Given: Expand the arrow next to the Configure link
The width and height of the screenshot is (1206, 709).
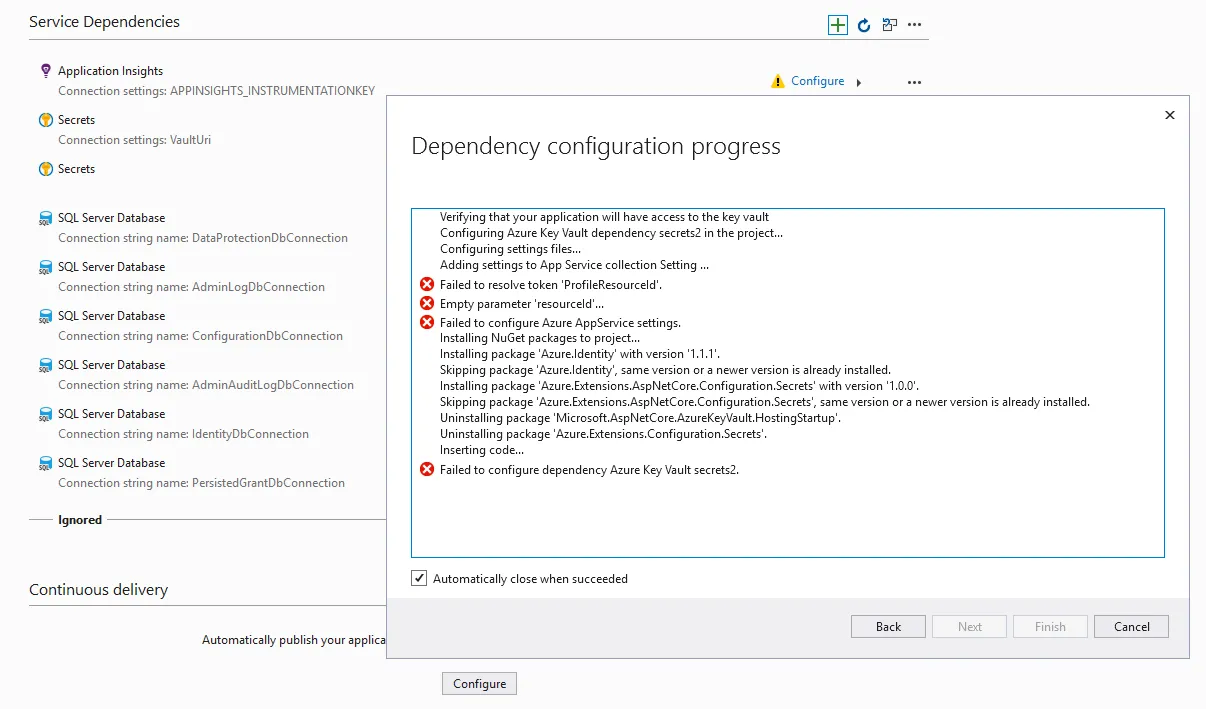Looking at the screenshot, I should (x=859, y=82).
